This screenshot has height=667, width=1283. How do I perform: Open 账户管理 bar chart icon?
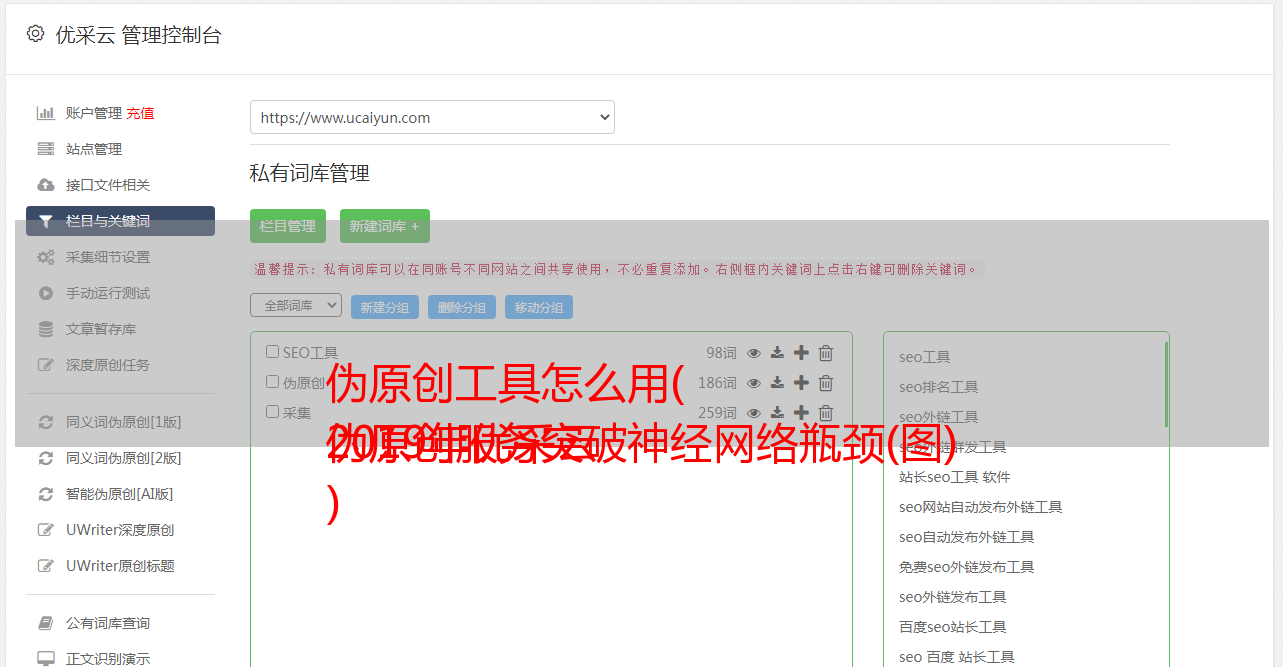[x=46, y=113]
